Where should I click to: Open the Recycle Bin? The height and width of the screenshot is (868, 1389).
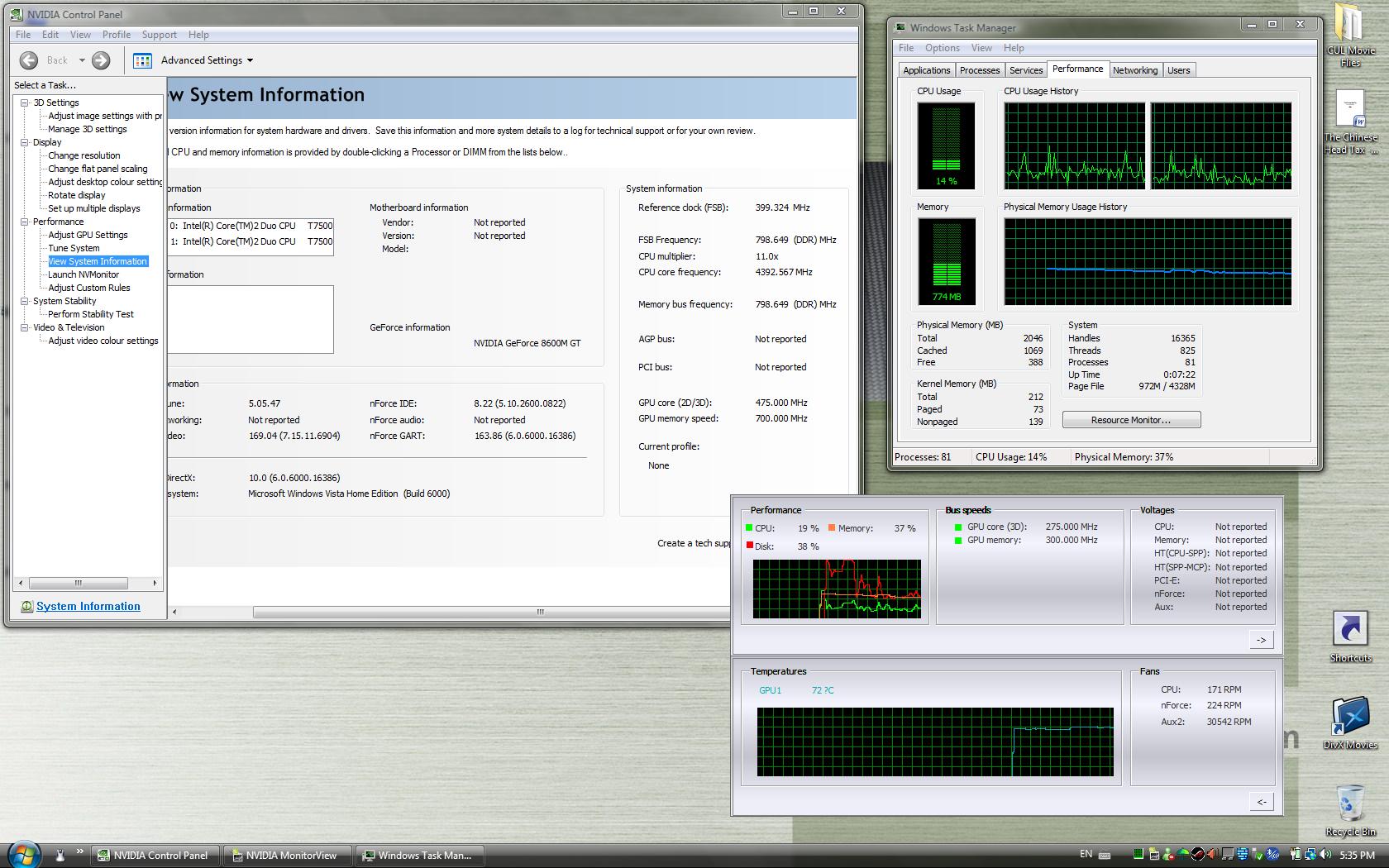(x=1350, y=810)
